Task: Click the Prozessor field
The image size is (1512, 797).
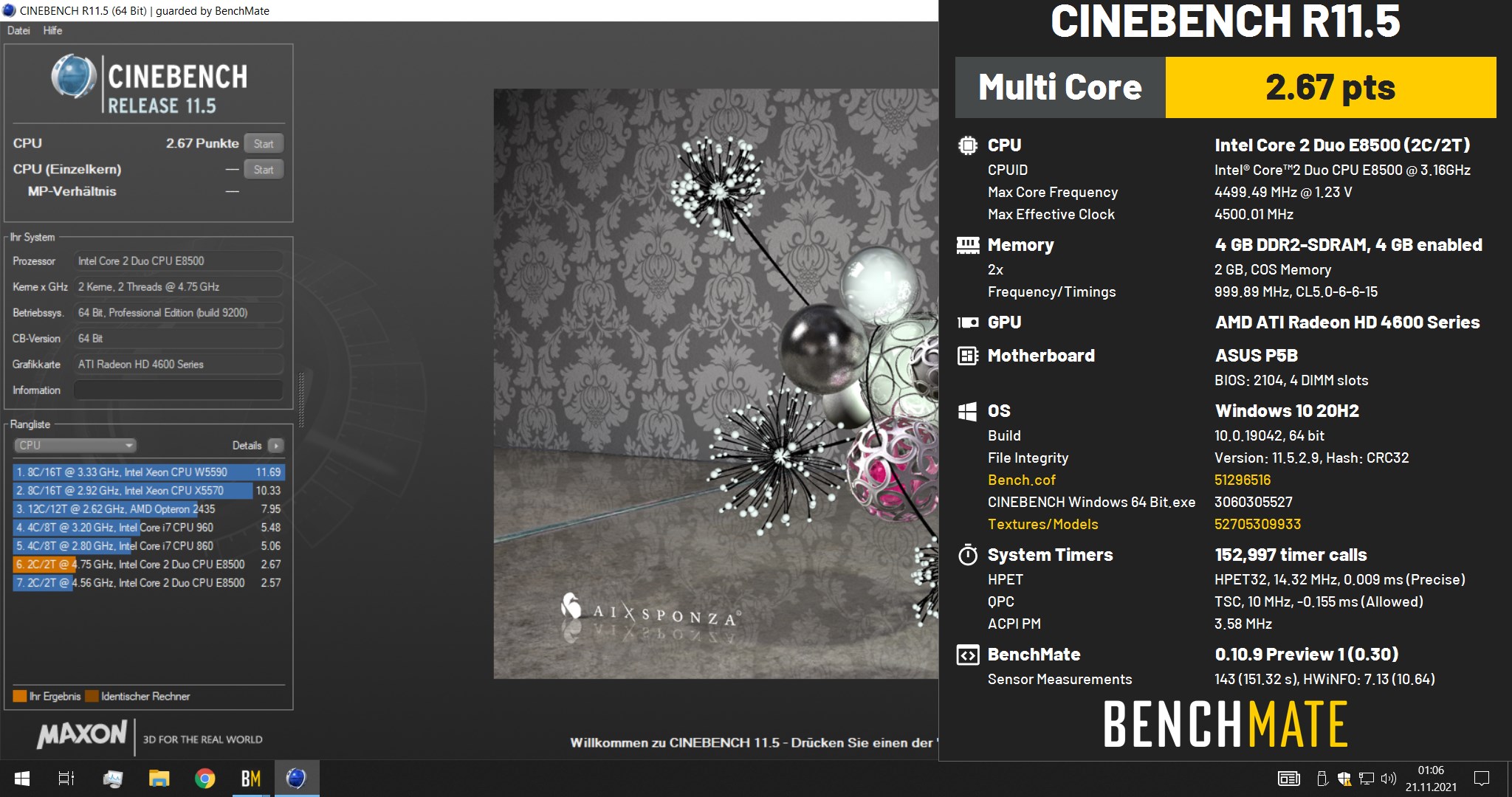Action: [178, 261]
